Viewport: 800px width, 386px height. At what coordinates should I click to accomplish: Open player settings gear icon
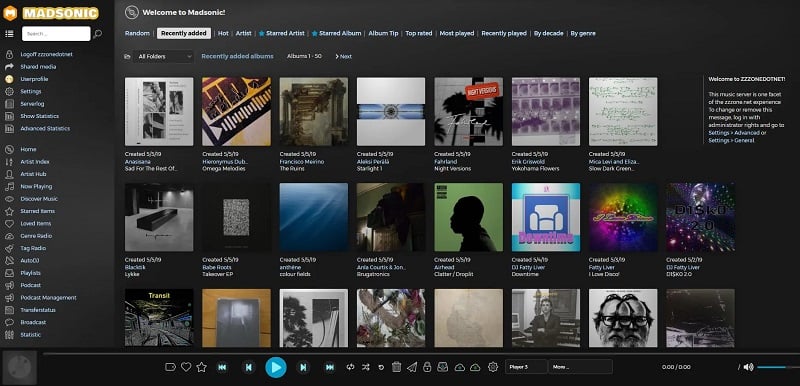493,367
